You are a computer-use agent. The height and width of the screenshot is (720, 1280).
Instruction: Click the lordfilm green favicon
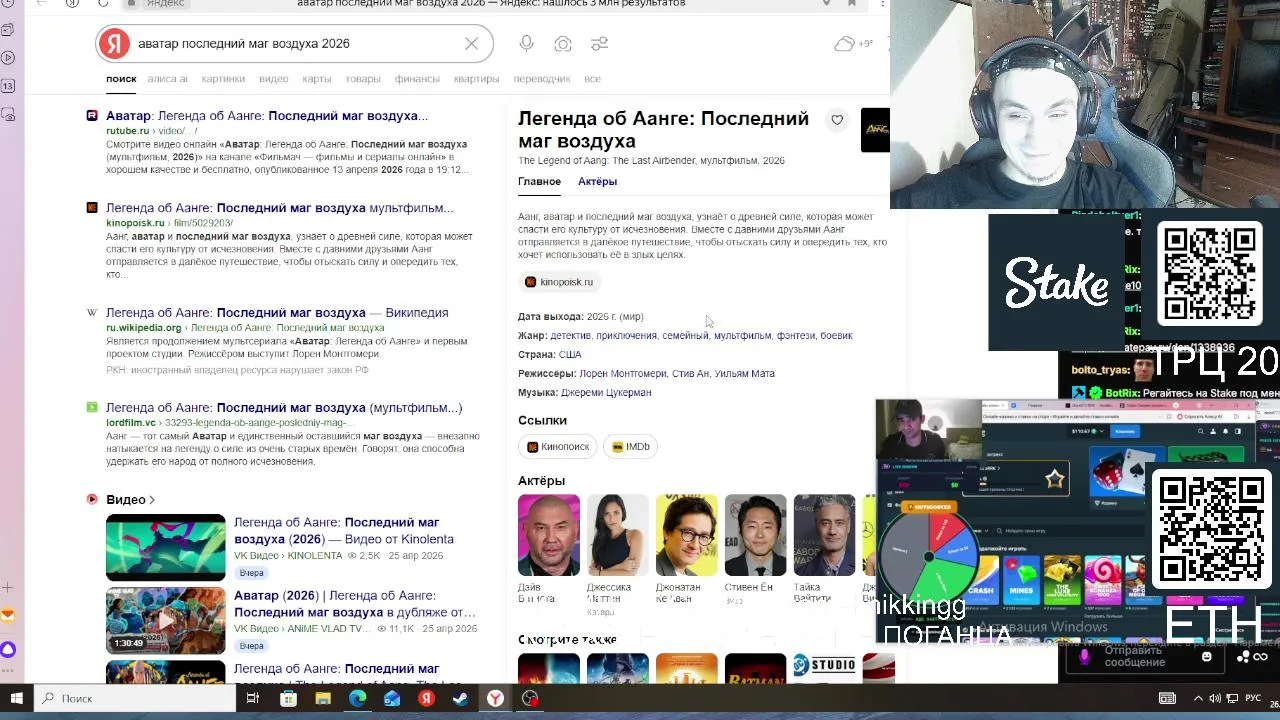(x=92, y=408)
